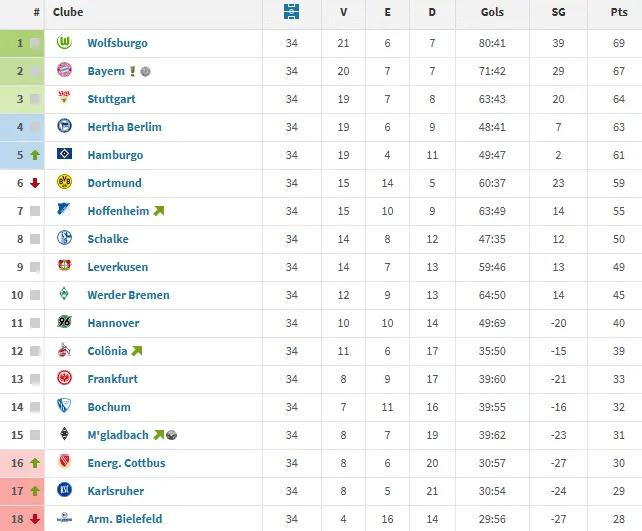Click the promoted arrow beside Hoffenheim
The image size is (642, 531).
coord(159,211)
